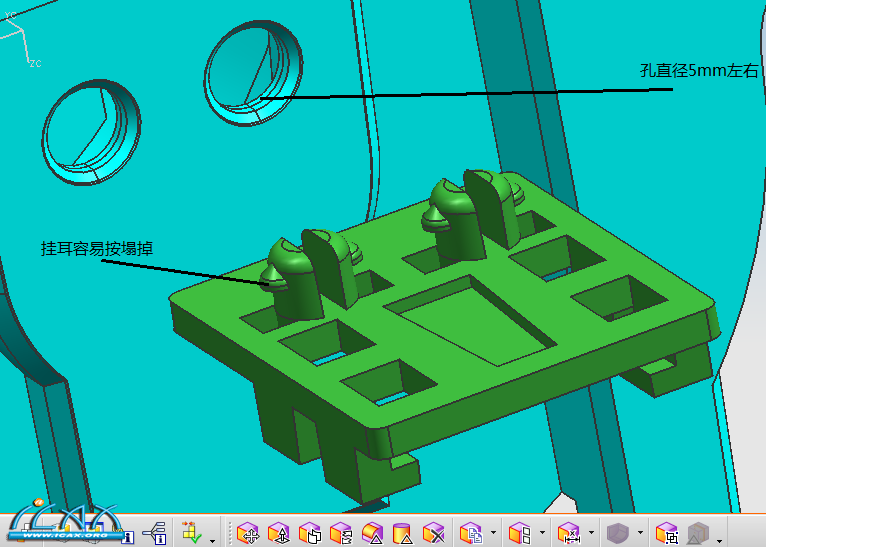This screenshot has height=547, width=873.
Task: Select the Copy Face tool
Action: (x=471, y=534)
